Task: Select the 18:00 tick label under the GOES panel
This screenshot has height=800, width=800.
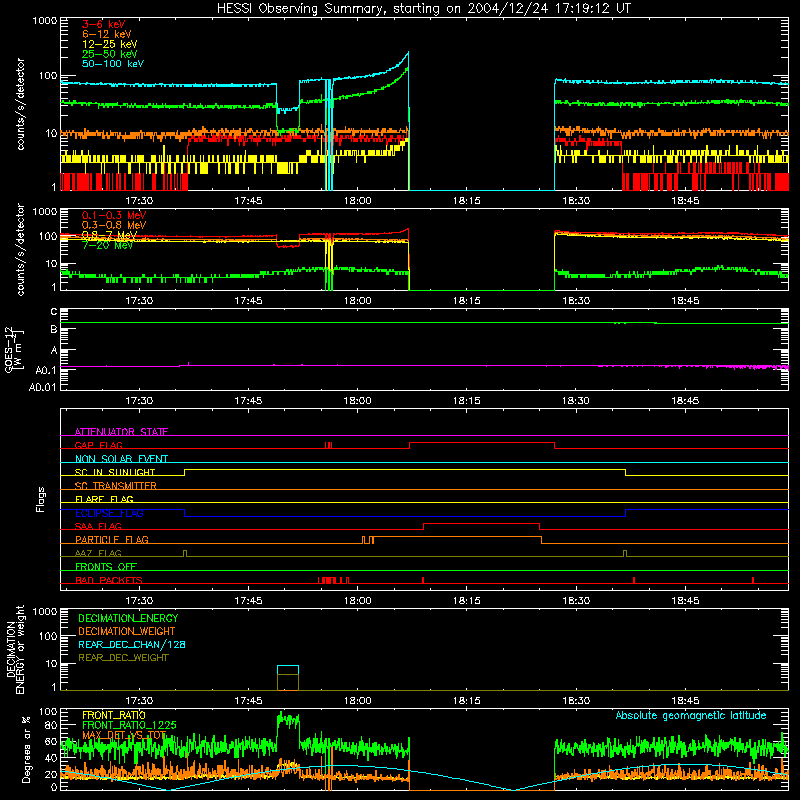Action: 357,401
